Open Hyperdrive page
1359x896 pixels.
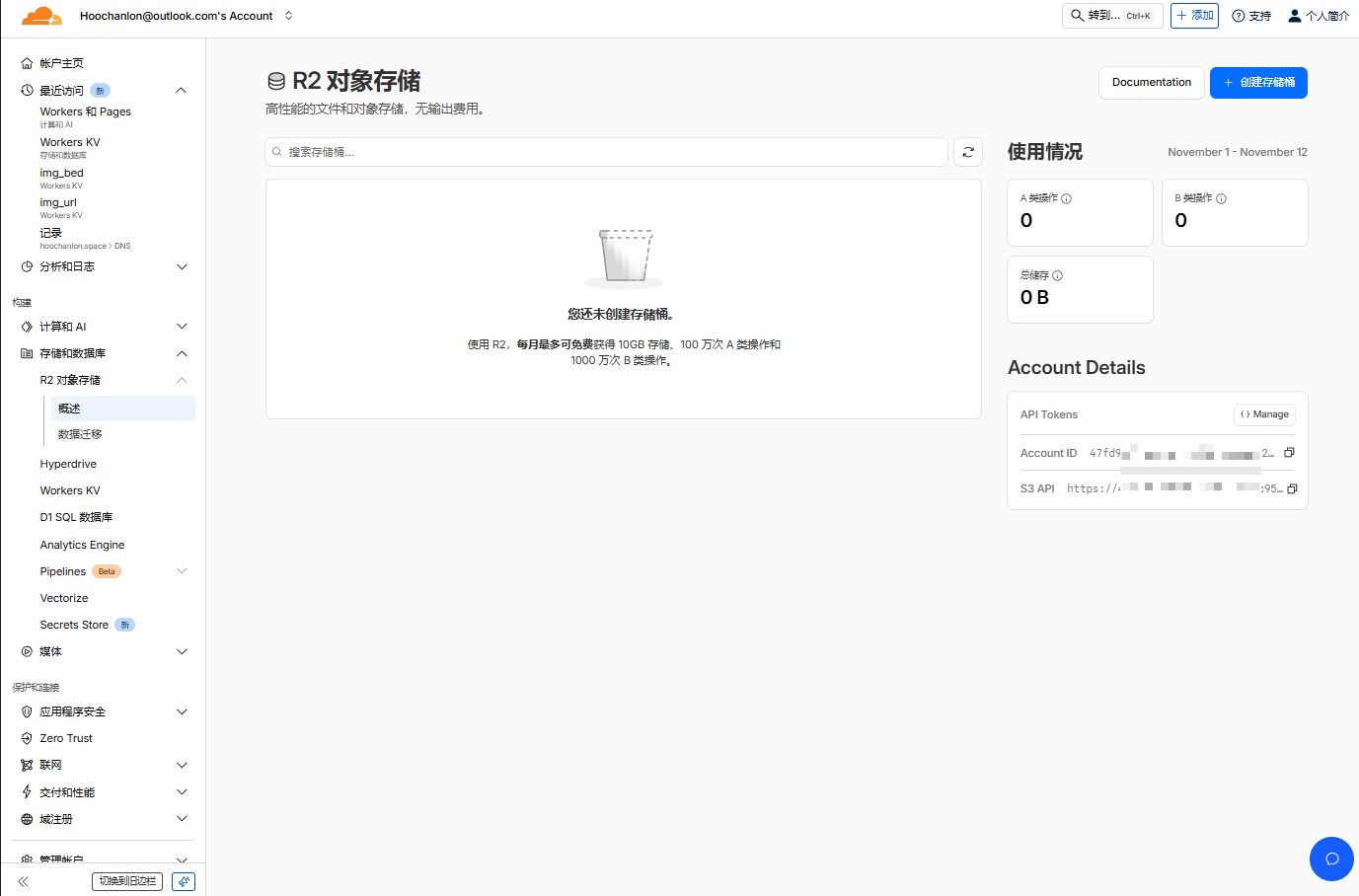(x=68, y=464)
